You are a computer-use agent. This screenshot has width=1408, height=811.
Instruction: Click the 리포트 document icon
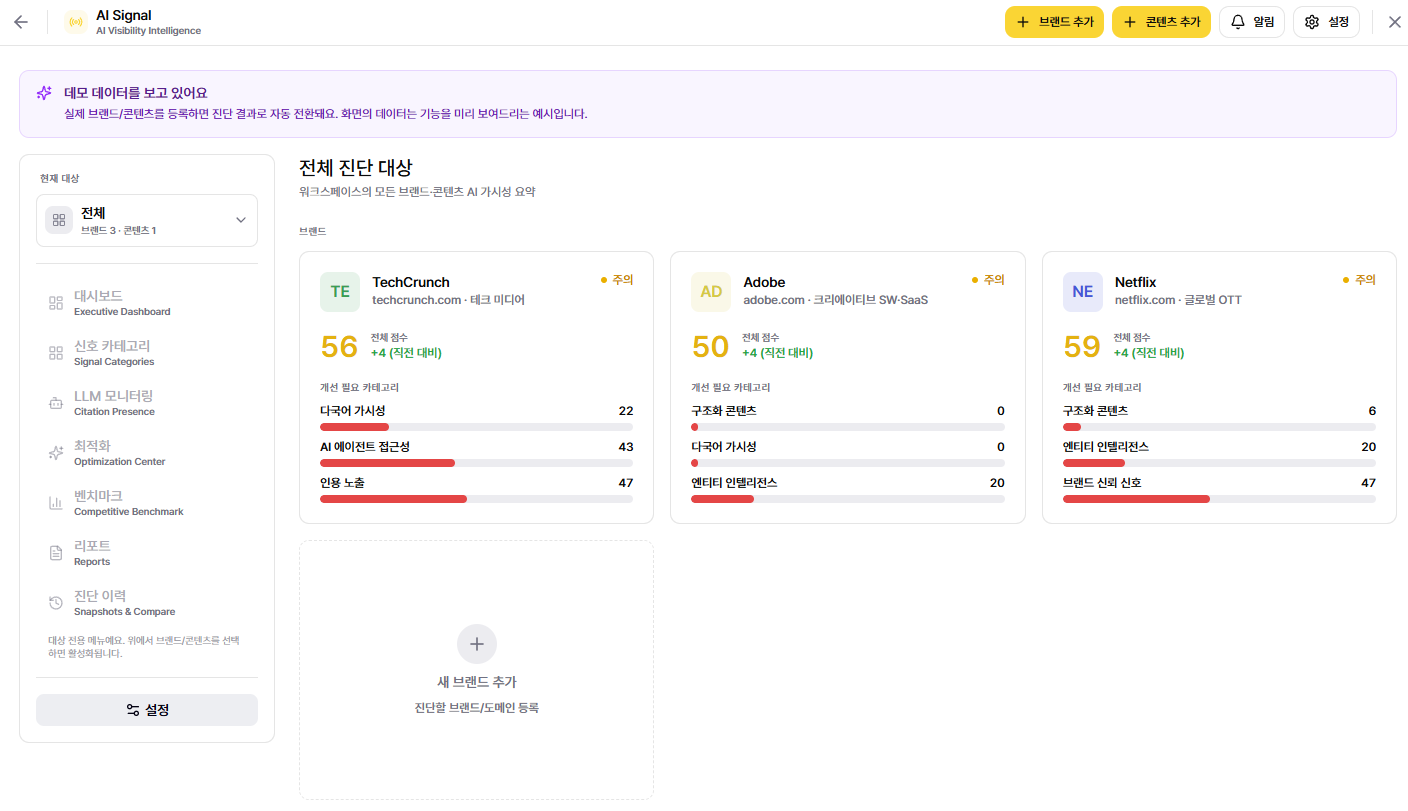coord(56,553)
